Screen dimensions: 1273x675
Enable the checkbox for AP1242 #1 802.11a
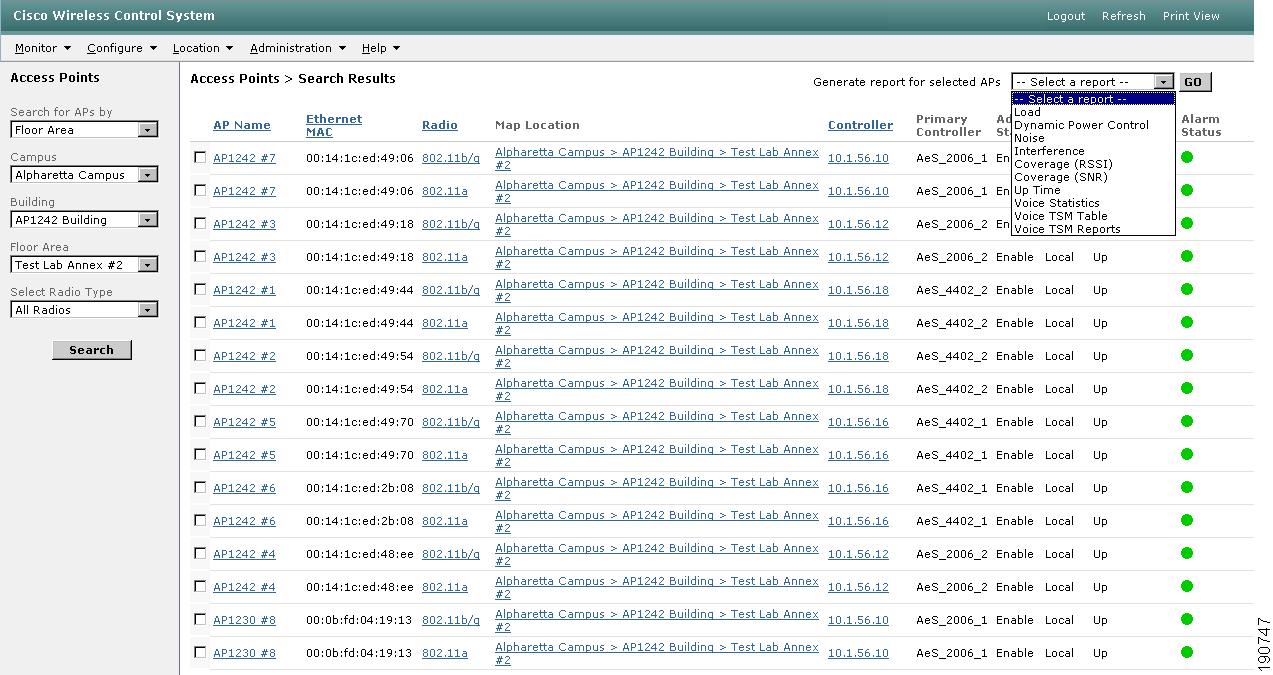click(200, 322)
